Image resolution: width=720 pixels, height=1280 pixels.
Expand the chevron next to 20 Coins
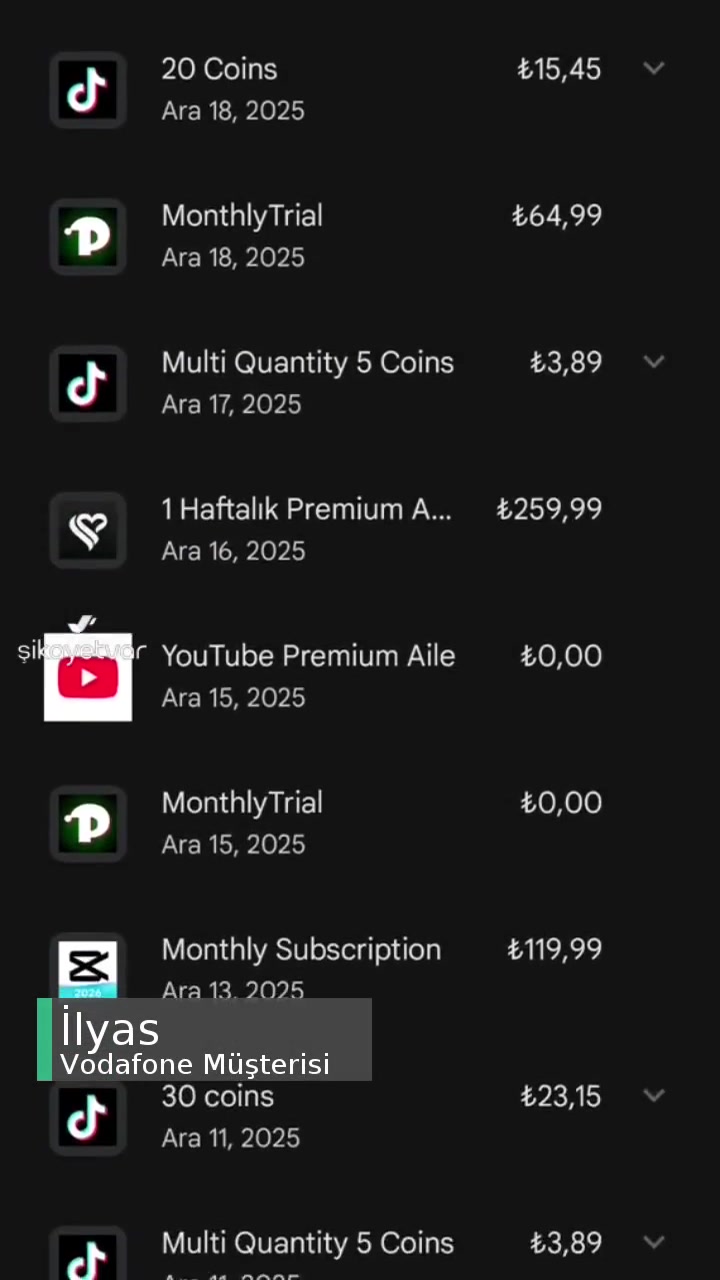(x=654, y=68)
